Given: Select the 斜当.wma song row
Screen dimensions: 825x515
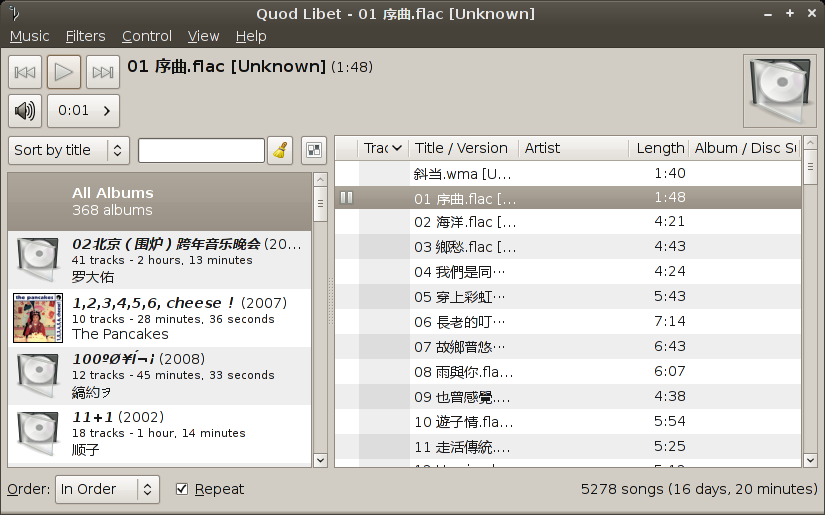Looking at the screenshot, I should click(568, 173).
